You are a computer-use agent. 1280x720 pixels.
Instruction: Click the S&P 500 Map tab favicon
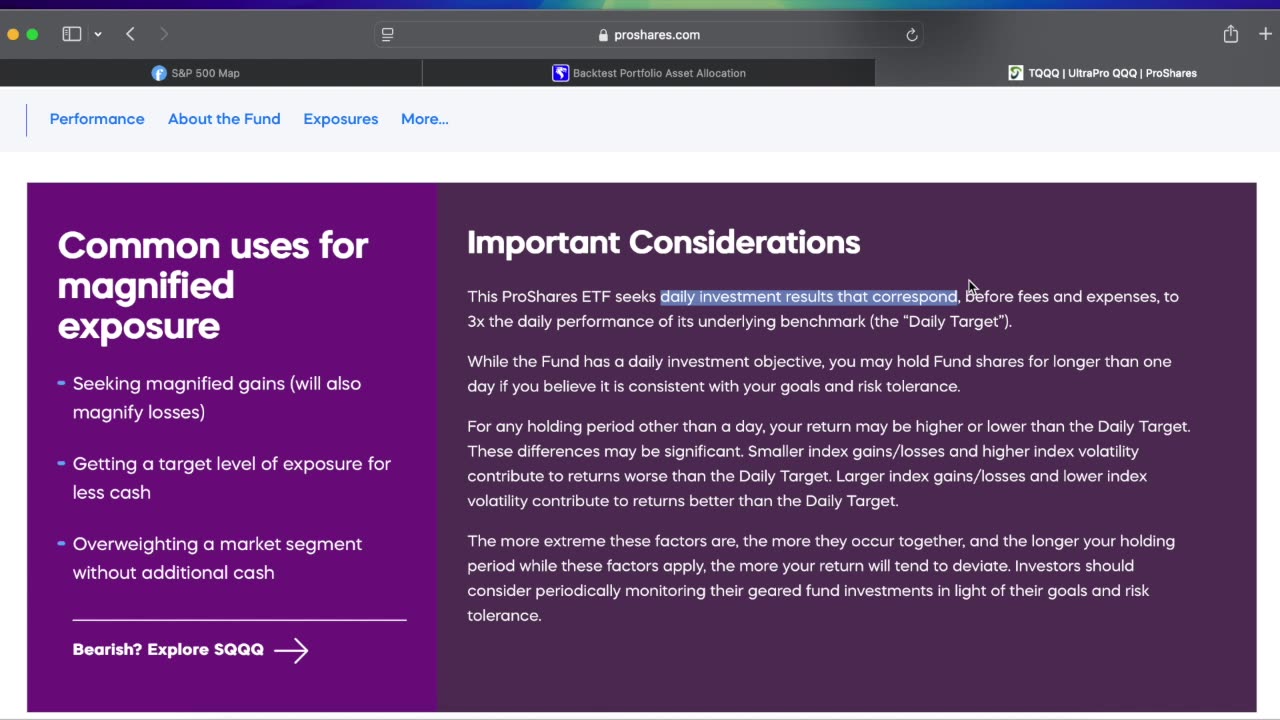(159, 73)
